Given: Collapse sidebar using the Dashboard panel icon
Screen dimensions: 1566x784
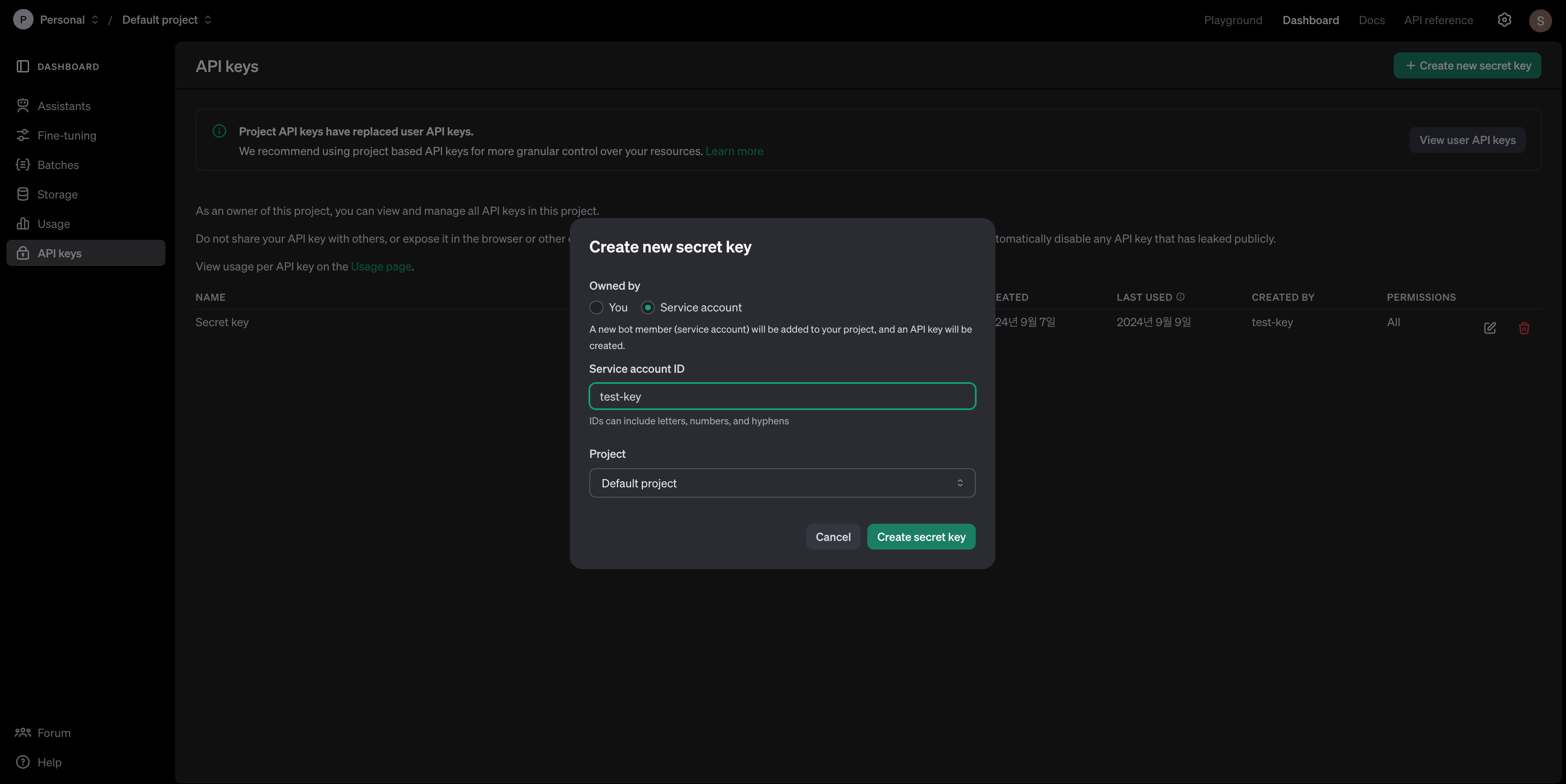Looking at the screenshot, I should (23, 66).
